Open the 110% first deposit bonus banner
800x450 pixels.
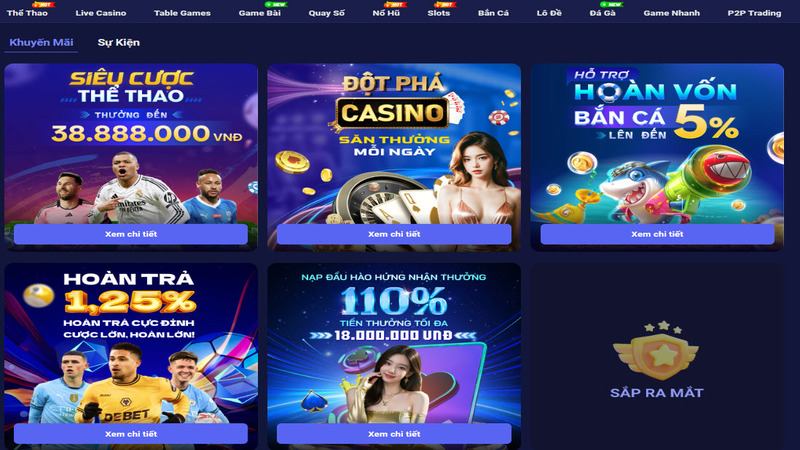coord(394,344)
